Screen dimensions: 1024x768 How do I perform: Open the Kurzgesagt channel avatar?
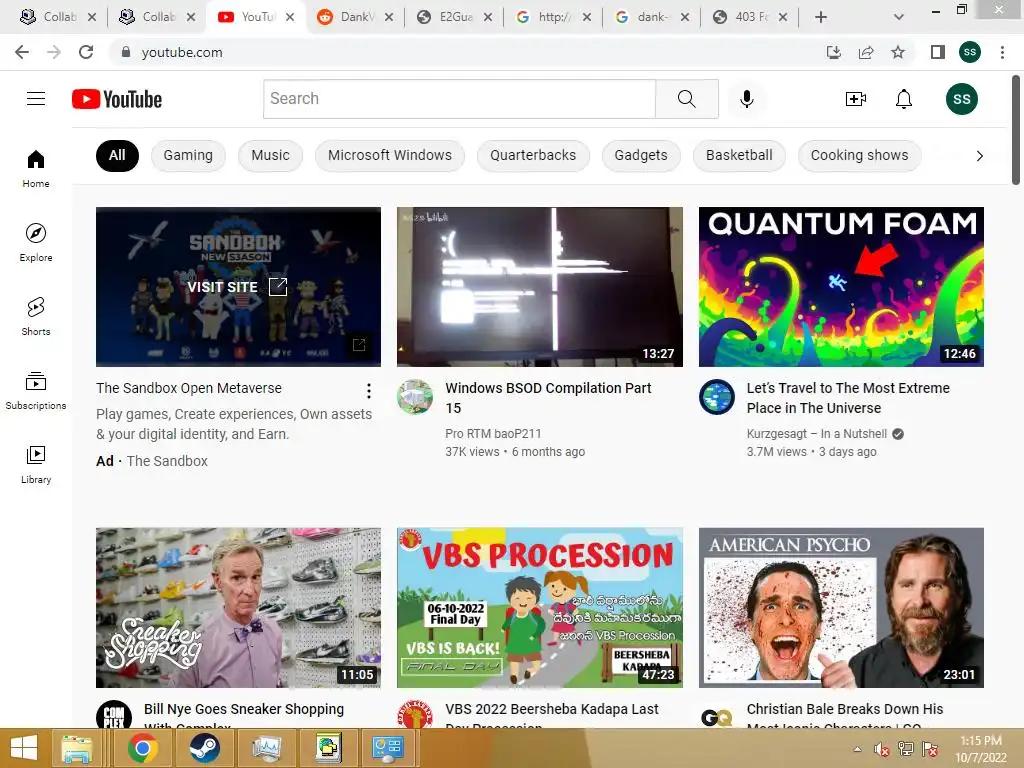tap(716, 397)
